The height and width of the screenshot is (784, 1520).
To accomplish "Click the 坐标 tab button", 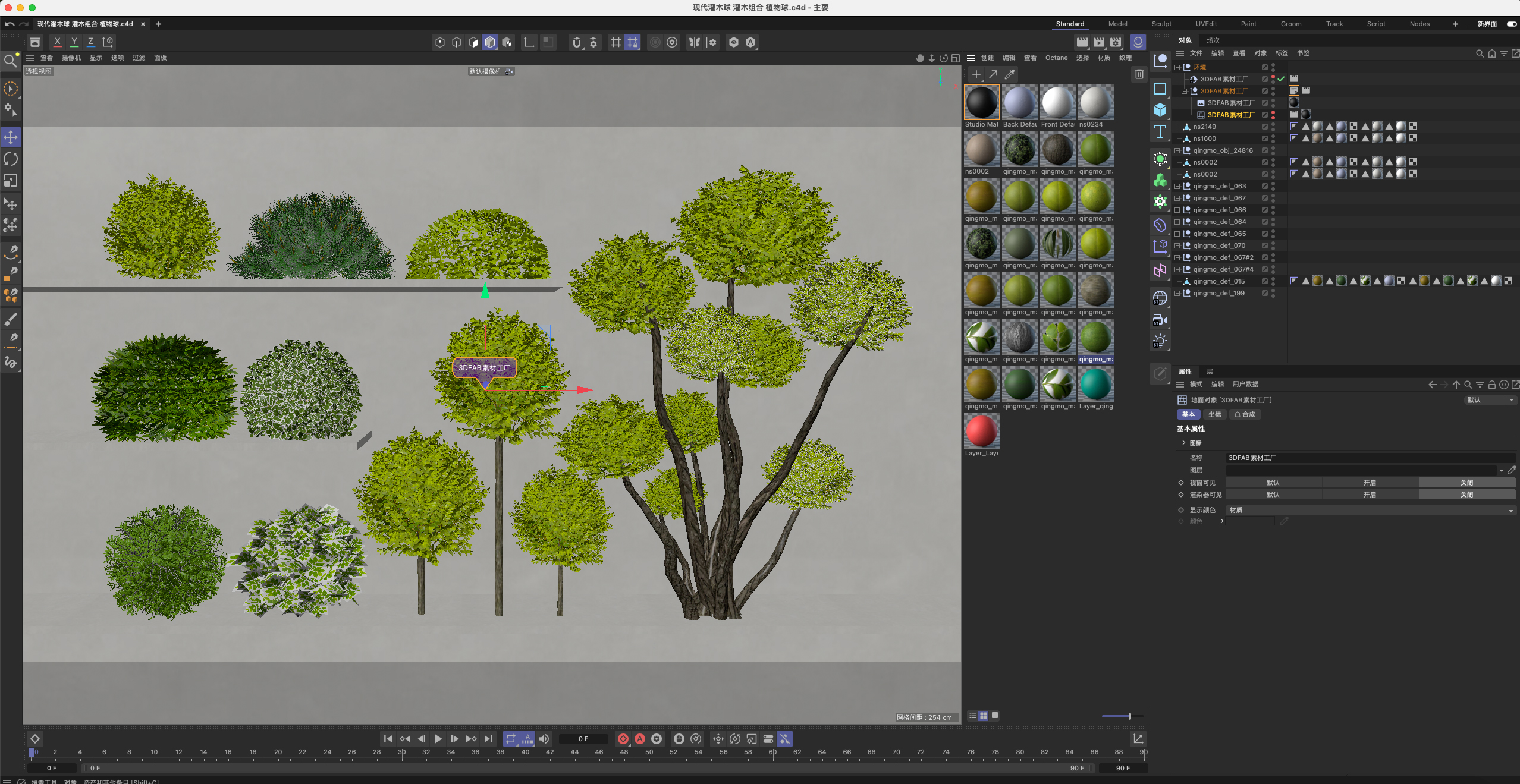I will pos(1214,414).
